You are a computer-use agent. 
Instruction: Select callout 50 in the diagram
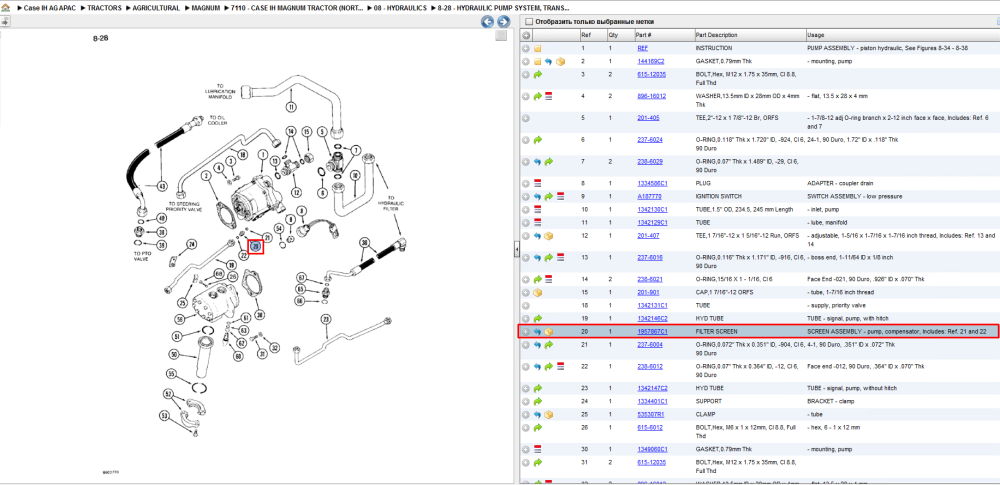pos(174,355)
